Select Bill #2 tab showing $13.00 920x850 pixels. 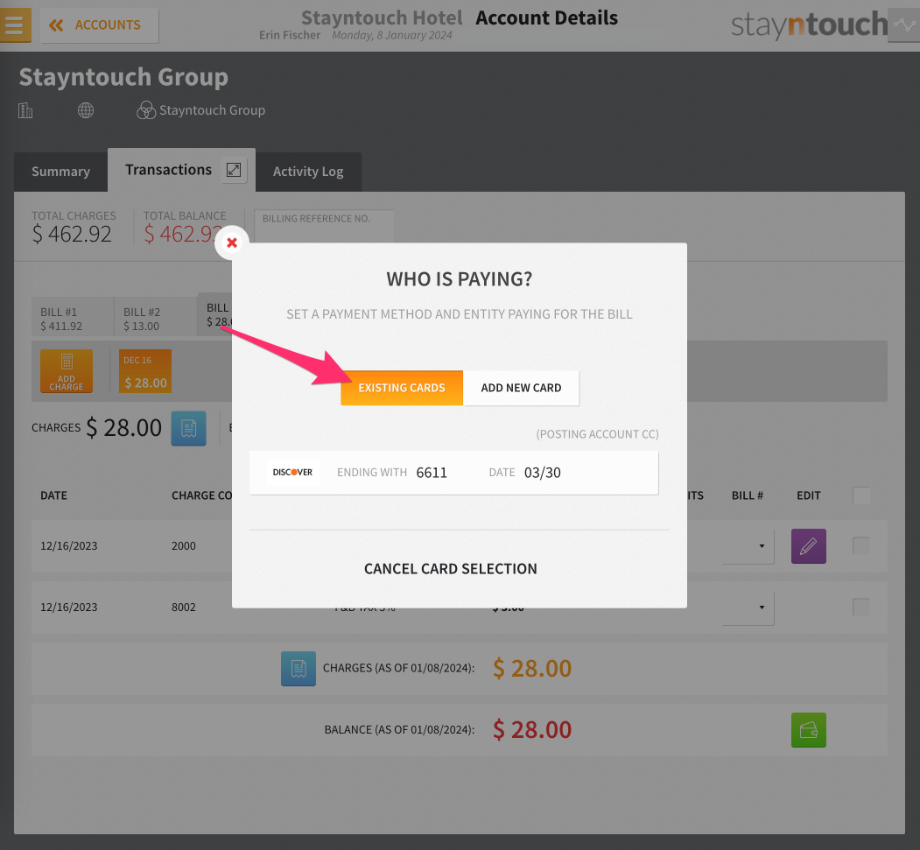(x=155, y=319)
